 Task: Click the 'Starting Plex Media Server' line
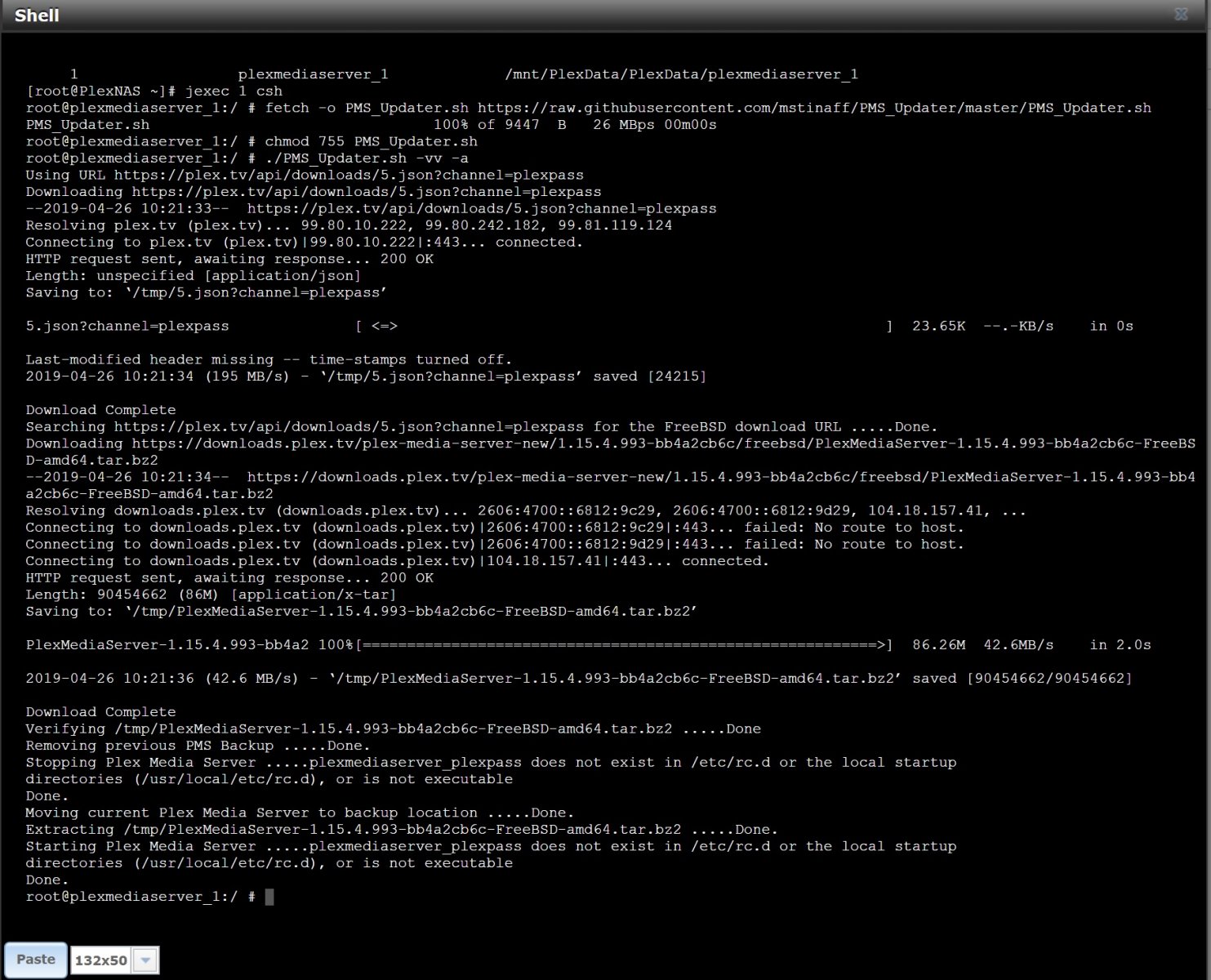491,847
